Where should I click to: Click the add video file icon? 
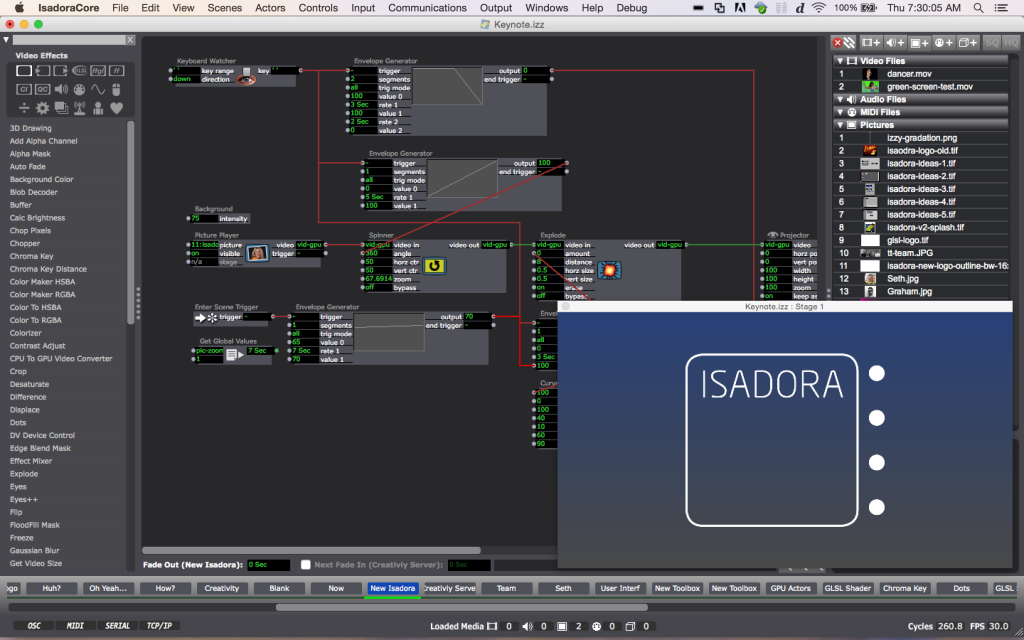[870, 43]
